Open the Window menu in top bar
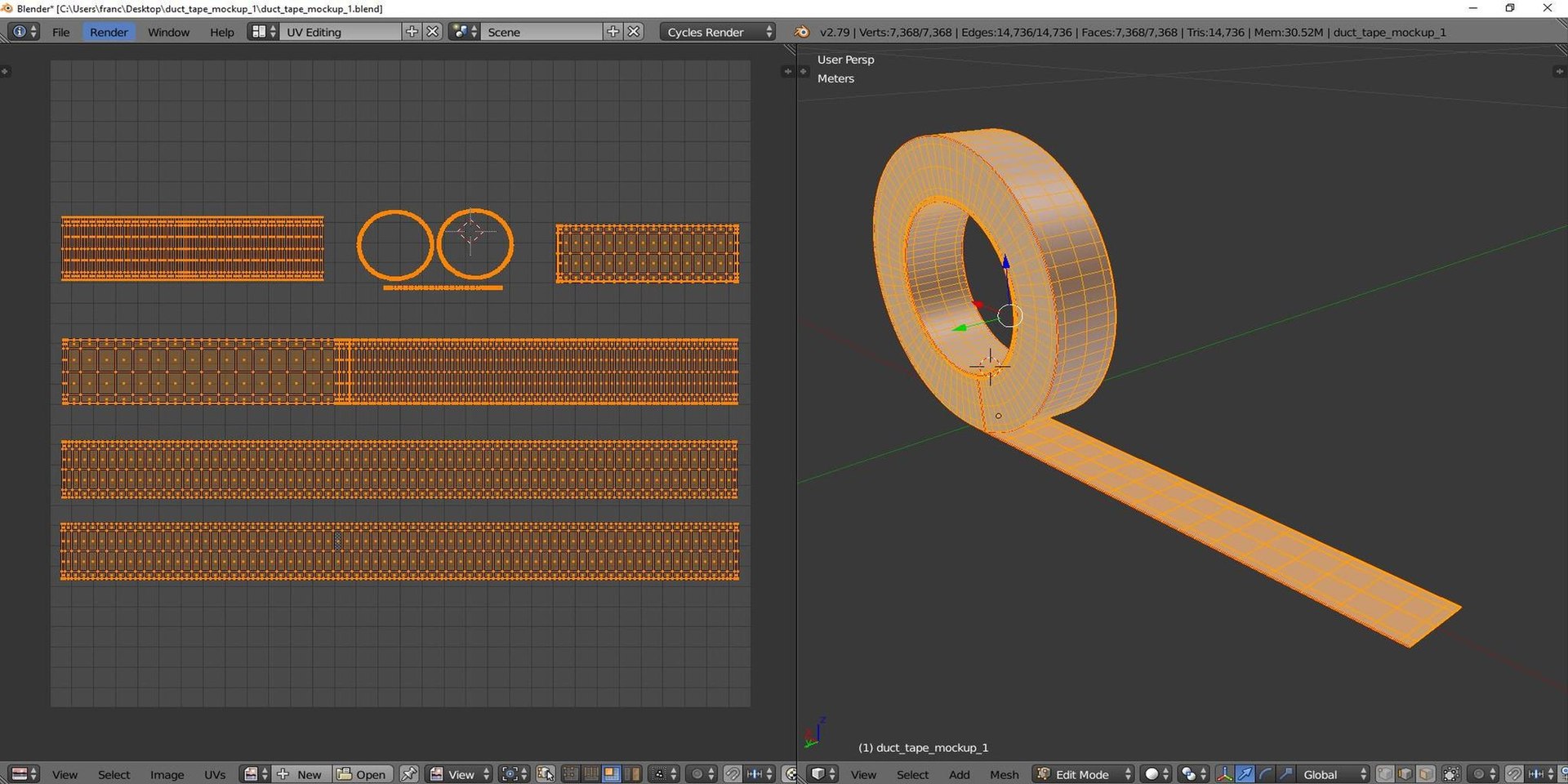The width and height of the screenshot is (1568, 784). coord(168,32)
